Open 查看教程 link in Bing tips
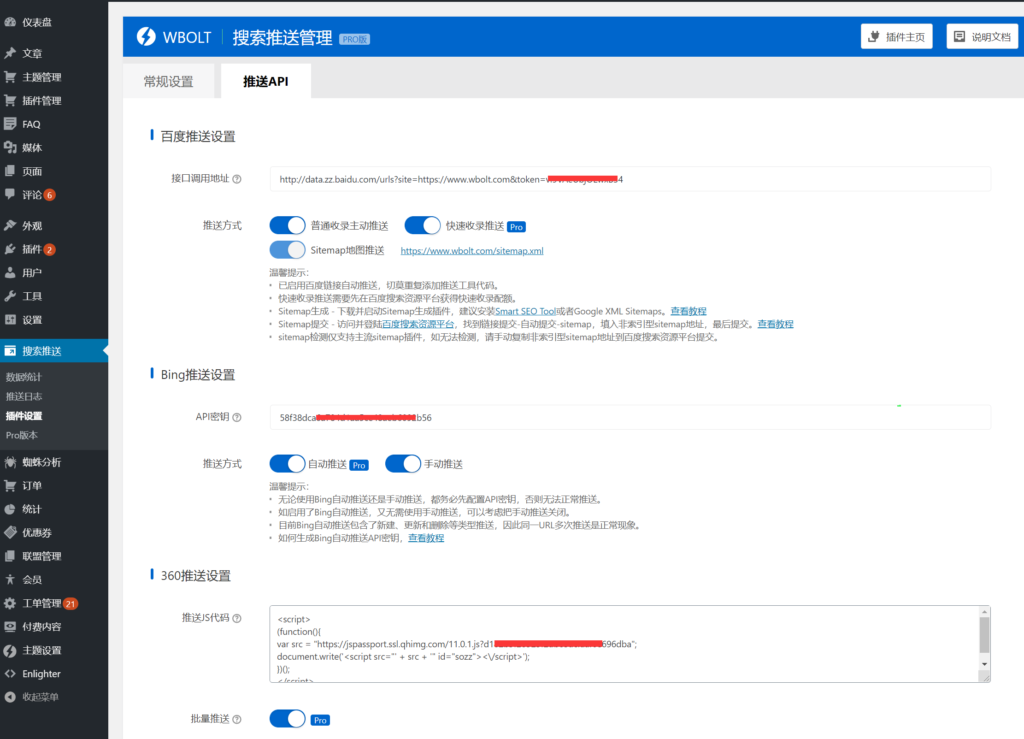 tap(426, 538)
